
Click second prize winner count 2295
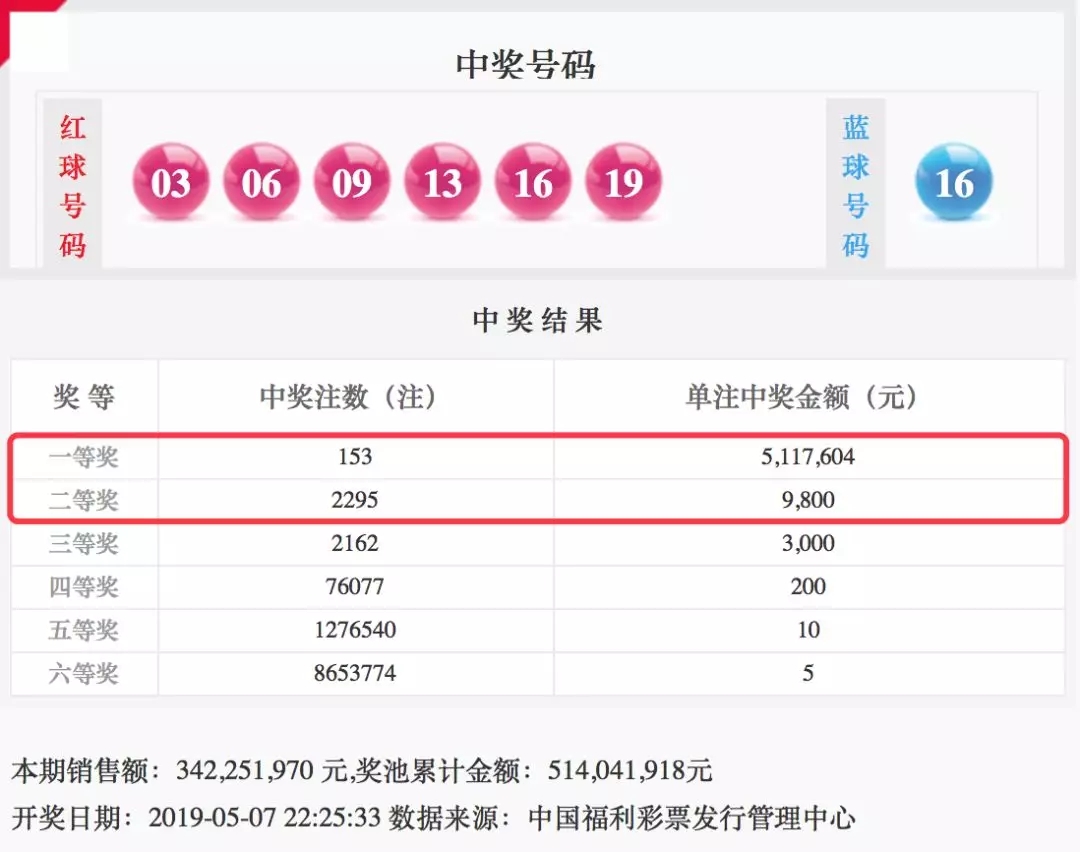[355, 500]
